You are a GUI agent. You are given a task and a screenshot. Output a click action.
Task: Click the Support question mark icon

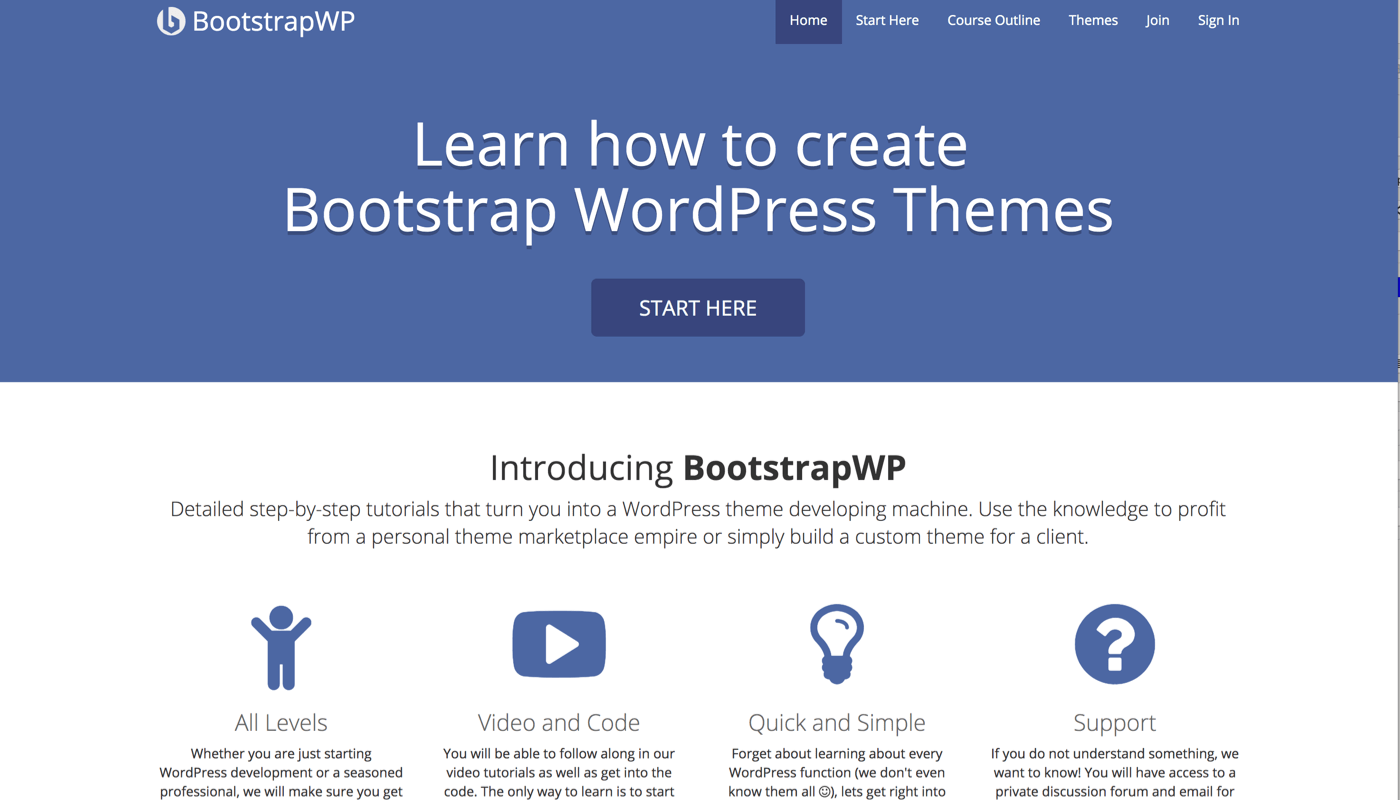1115,644
